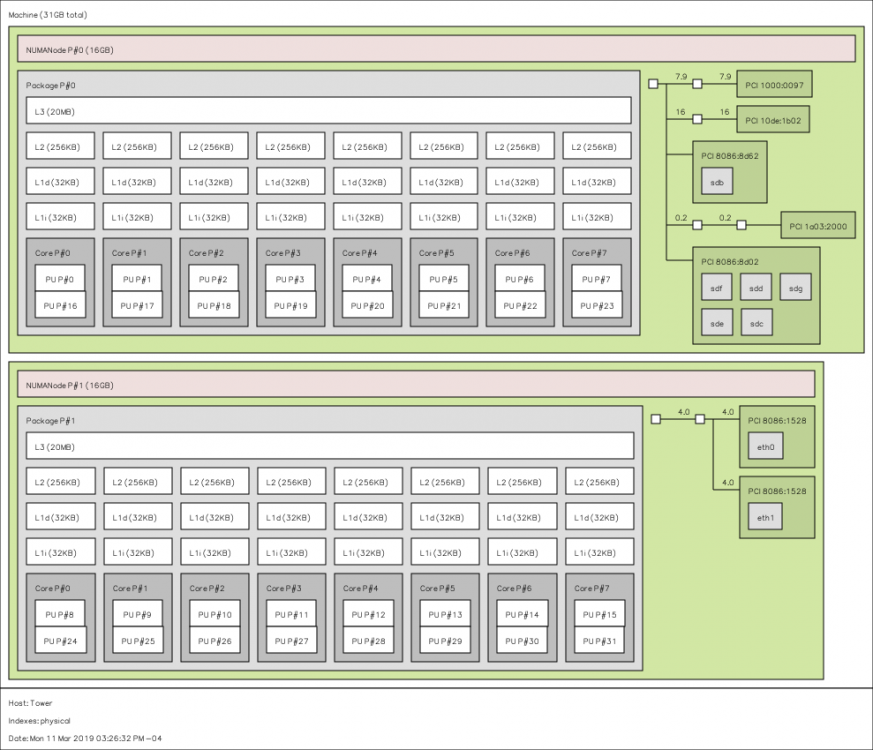
Task: Click the PU P#22 box
Action: (x=521, y=305)
